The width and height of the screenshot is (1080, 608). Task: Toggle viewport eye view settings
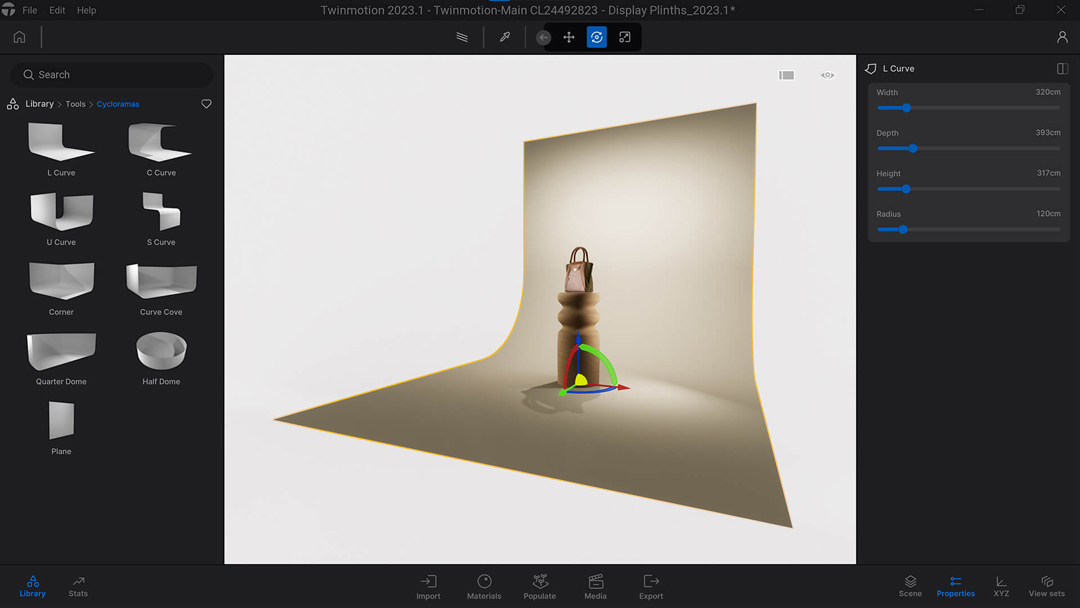pos(828,75)
